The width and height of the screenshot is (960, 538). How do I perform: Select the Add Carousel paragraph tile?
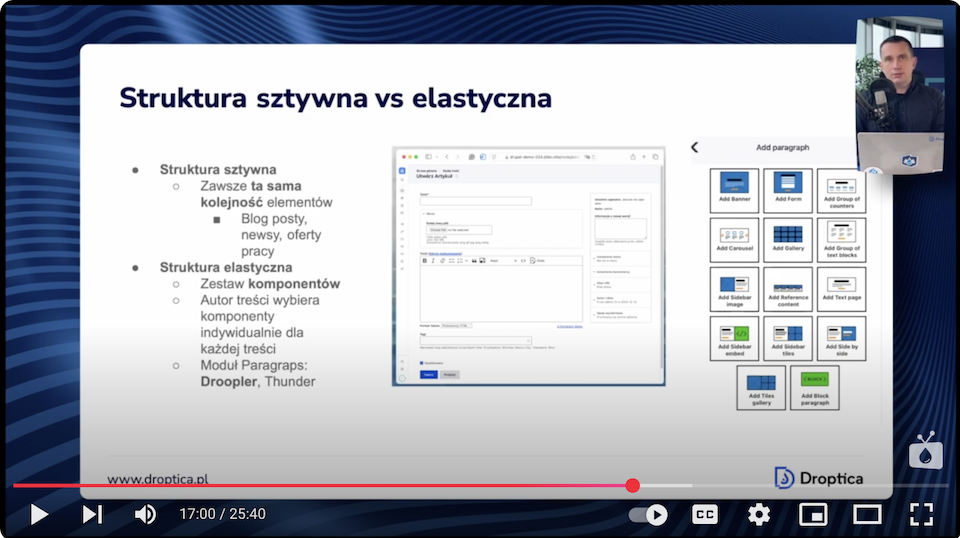tap(734, 239)
